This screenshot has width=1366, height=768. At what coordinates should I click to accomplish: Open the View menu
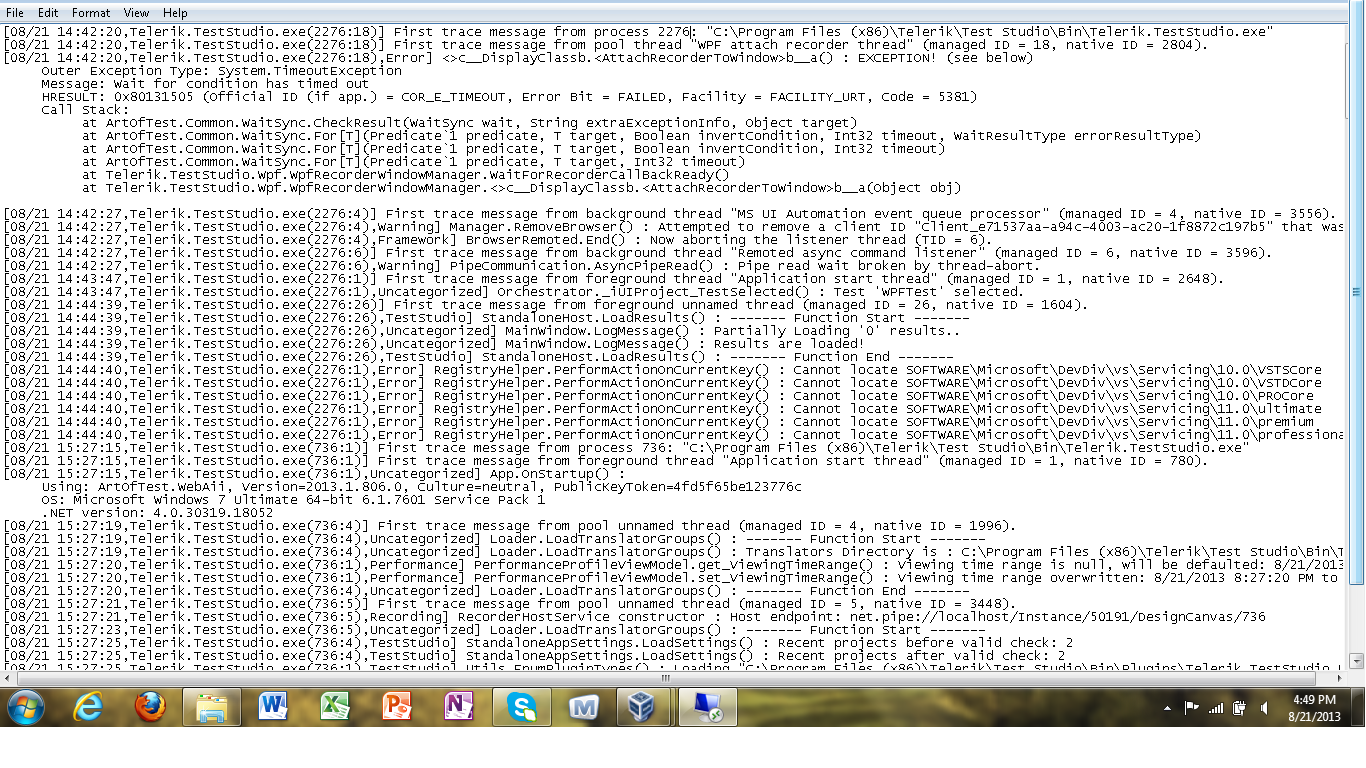(137, 13)
